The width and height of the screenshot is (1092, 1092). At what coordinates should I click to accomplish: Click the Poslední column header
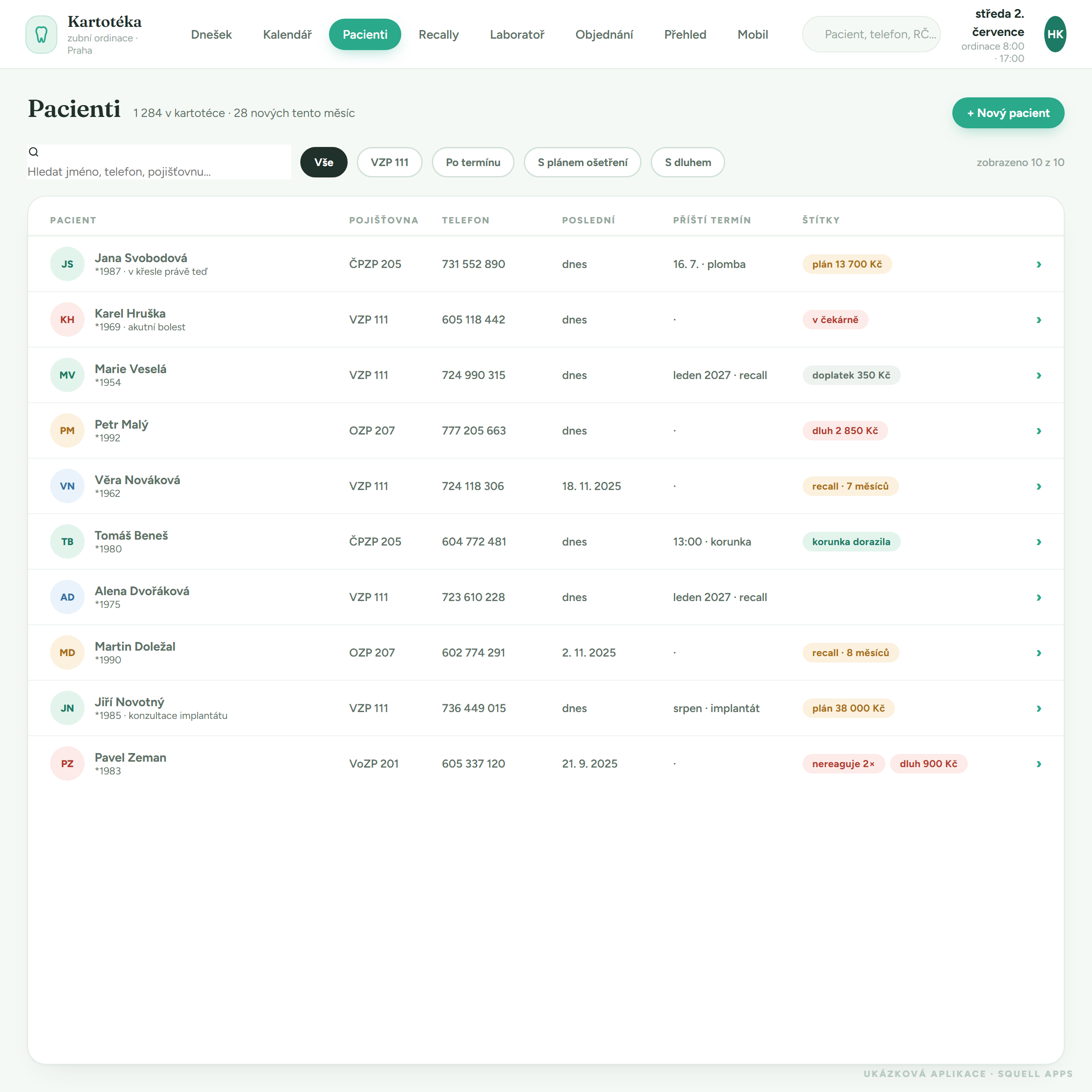(x=588, y=220)
